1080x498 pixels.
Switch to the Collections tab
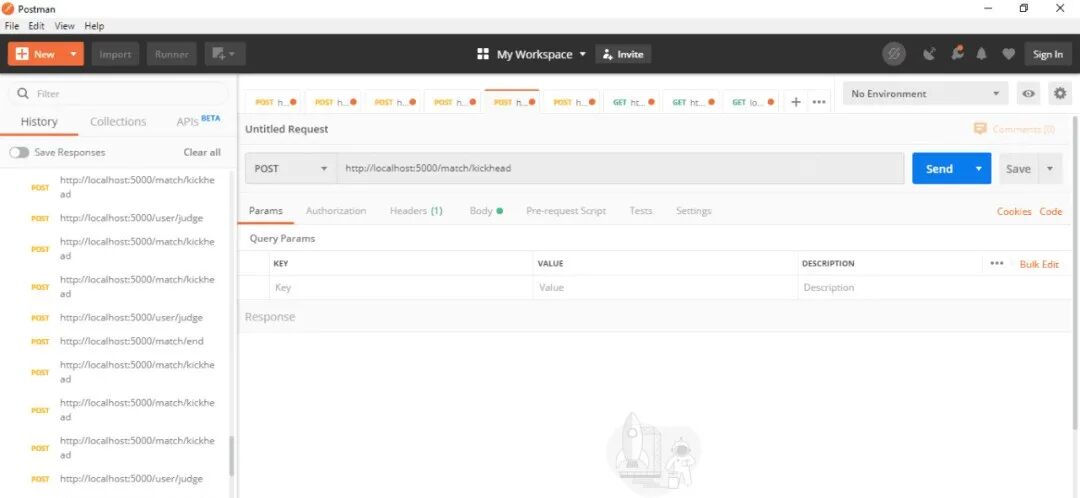click(x=118, y=122)
